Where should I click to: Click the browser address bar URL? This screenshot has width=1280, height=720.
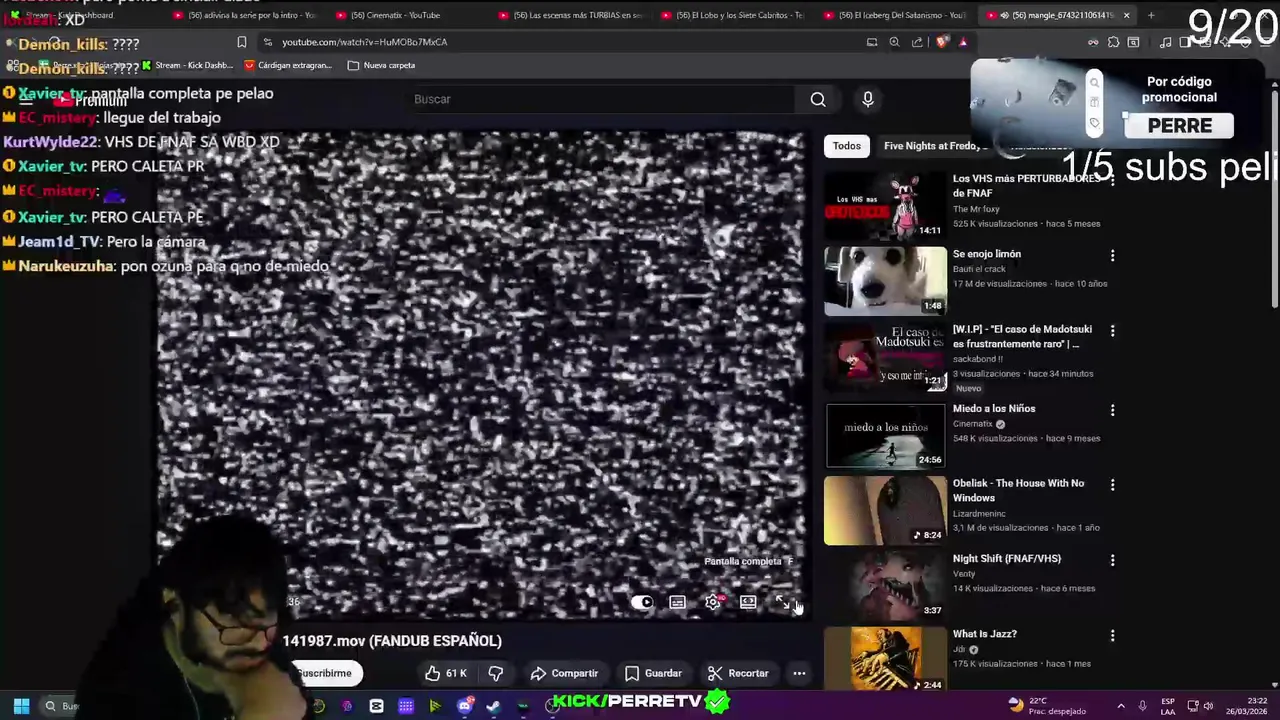coord(364,42)
